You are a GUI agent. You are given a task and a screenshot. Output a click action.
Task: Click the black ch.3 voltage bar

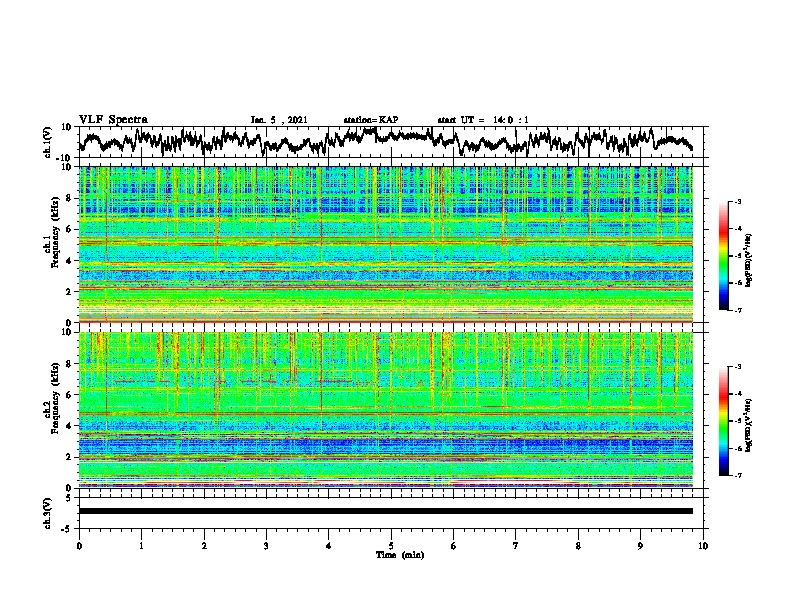coord(386,511)
